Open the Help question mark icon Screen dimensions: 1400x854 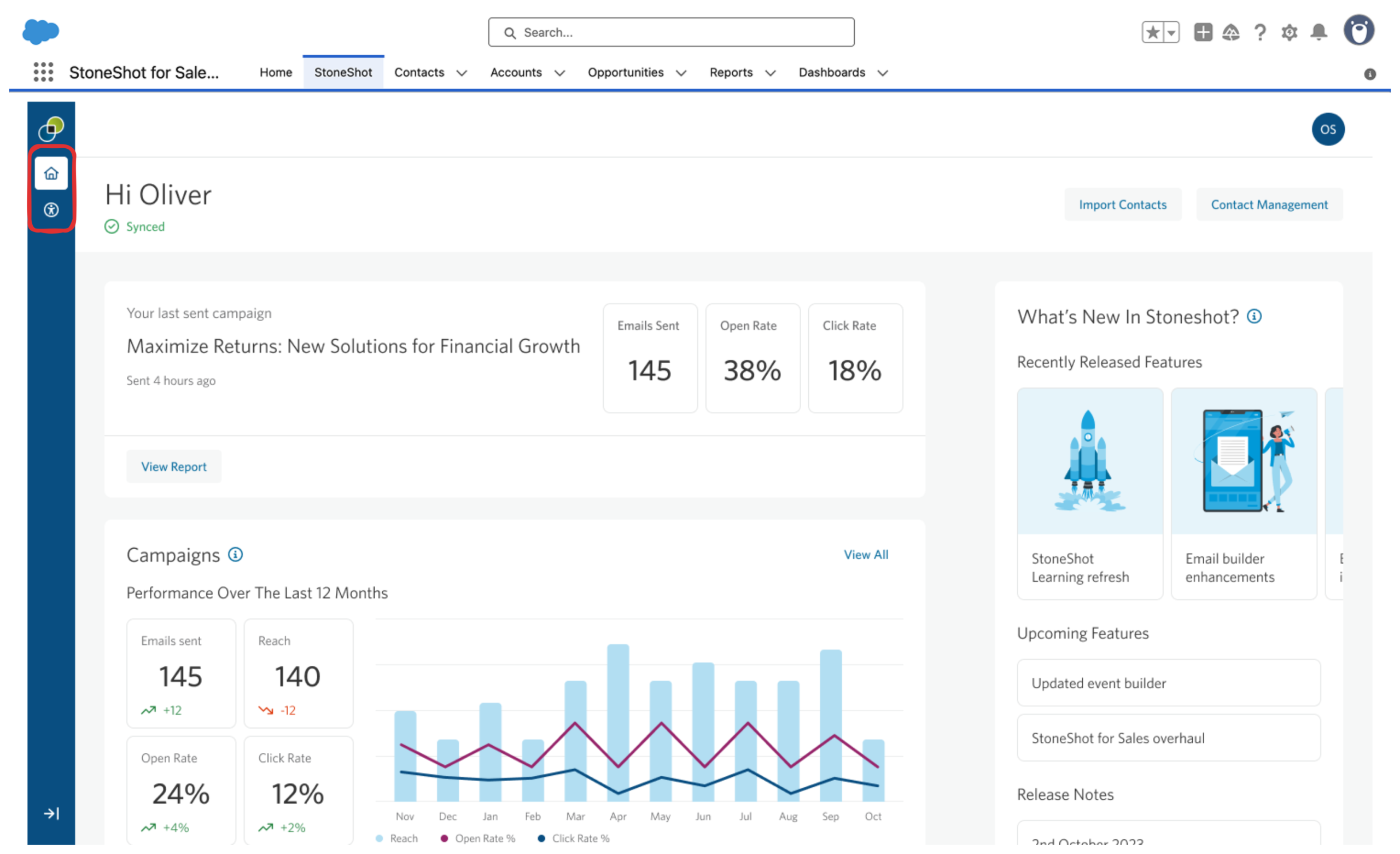pos(1259,32)
